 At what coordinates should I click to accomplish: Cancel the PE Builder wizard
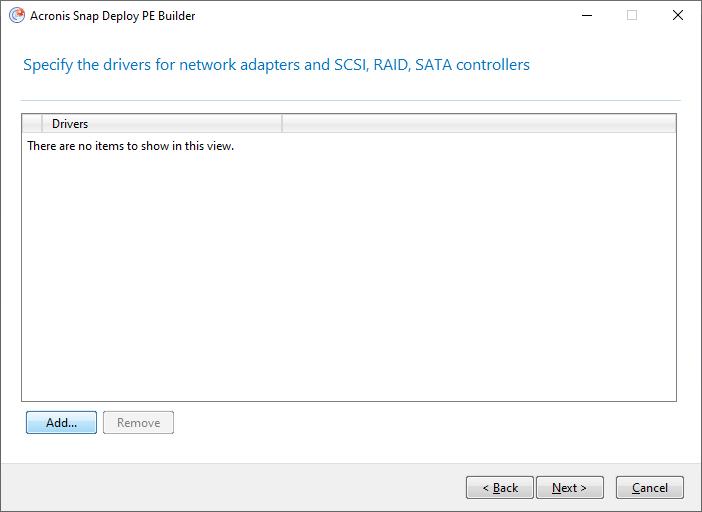point(649,488)
